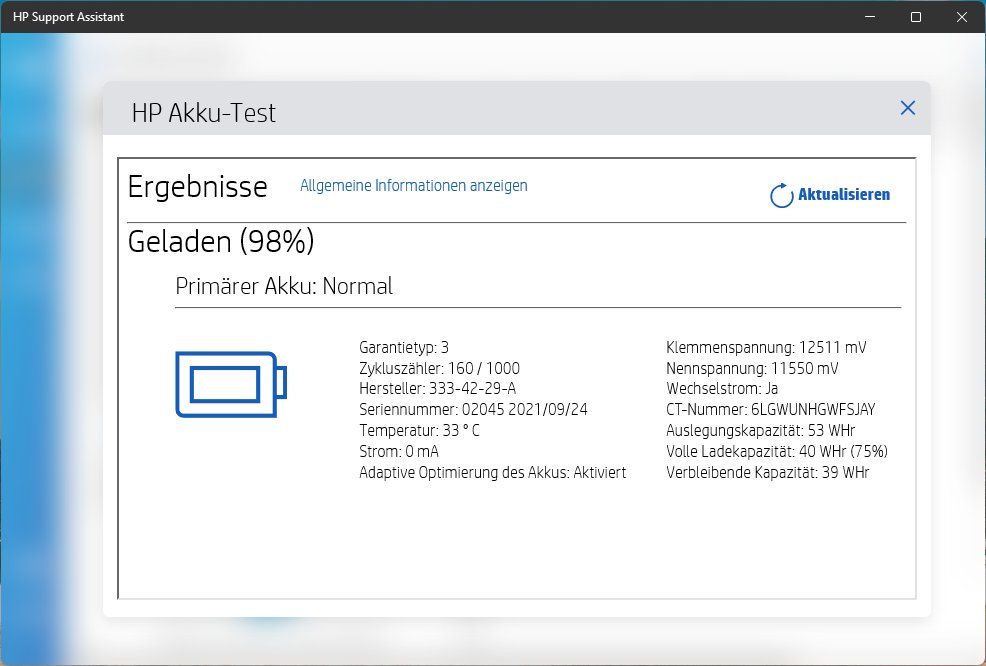This screenshot has width=986, height=666.
Task: Select Seriennummer: 02045 2021/09/24 entry
Action: point(474,409)
